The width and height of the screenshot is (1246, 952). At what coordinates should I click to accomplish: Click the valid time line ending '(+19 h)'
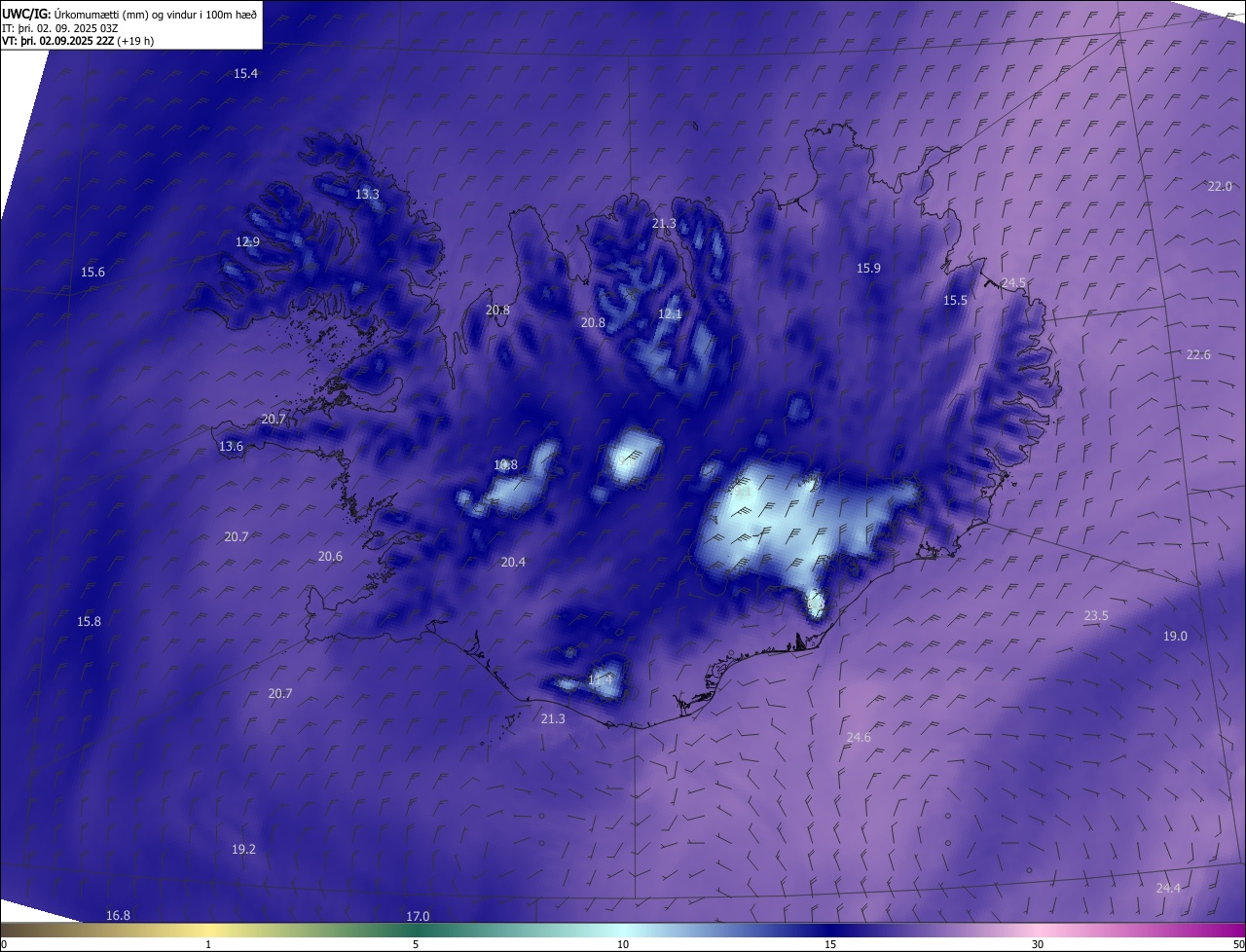pyautogui.click(x=77, y=41)
